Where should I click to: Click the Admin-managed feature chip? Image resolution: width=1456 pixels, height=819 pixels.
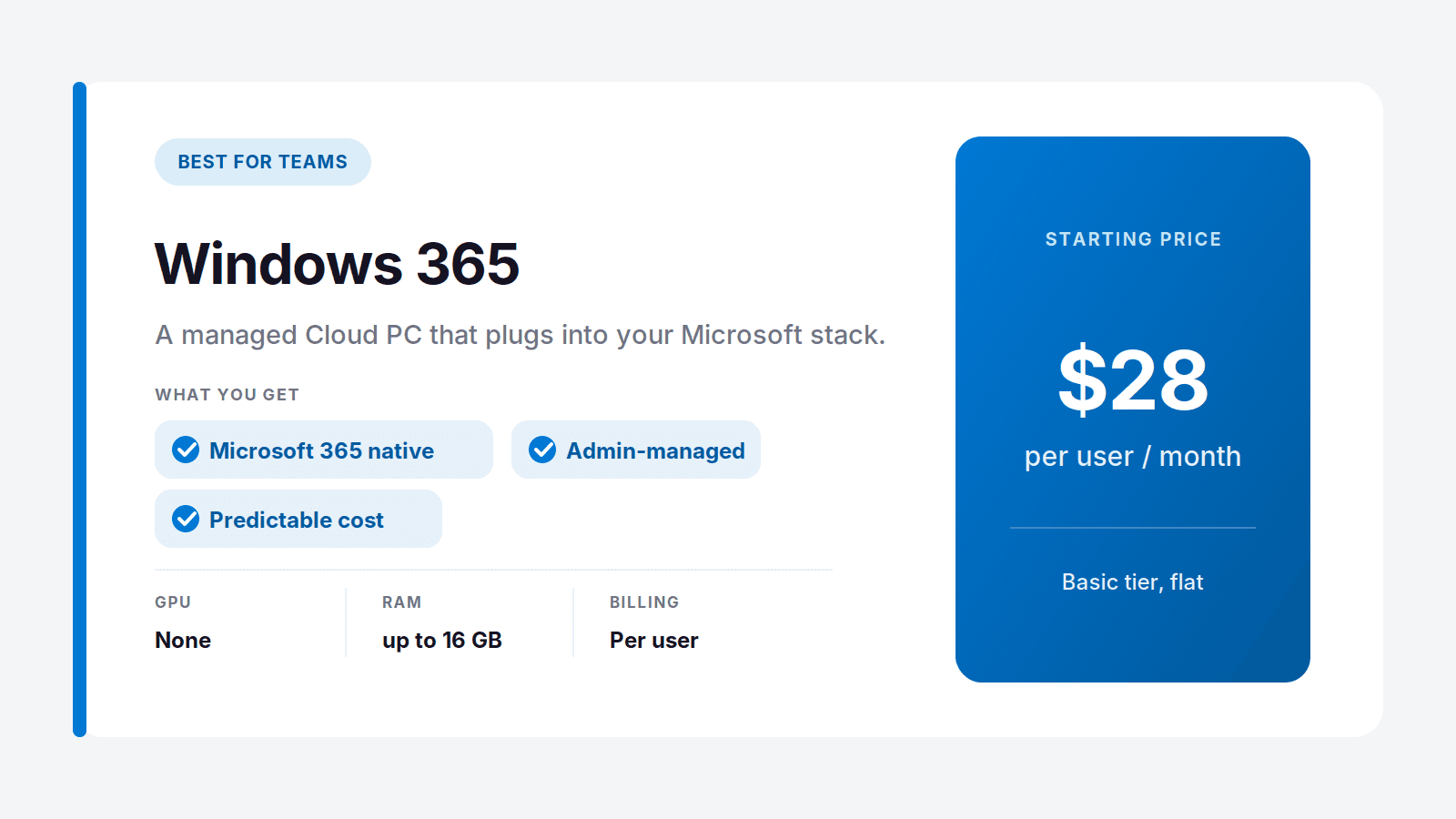636,450
